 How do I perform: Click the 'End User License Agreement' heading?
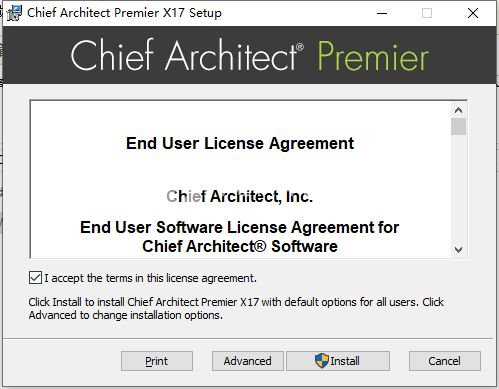point(240,143)
